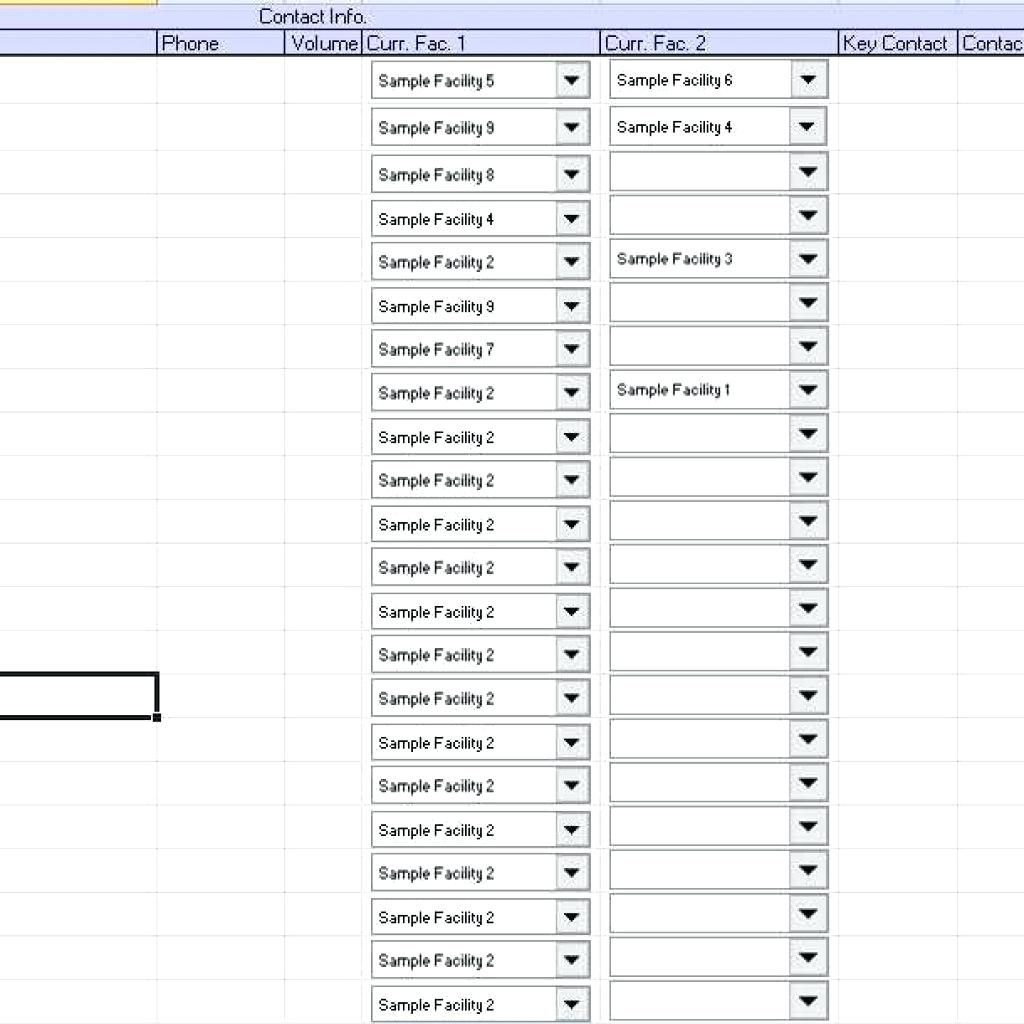Viewport: 1024px width, 1024px height.
Task: Open Sample Facility 4 dropdown in Curr. Fac. 1
Action: click(572, 219)
